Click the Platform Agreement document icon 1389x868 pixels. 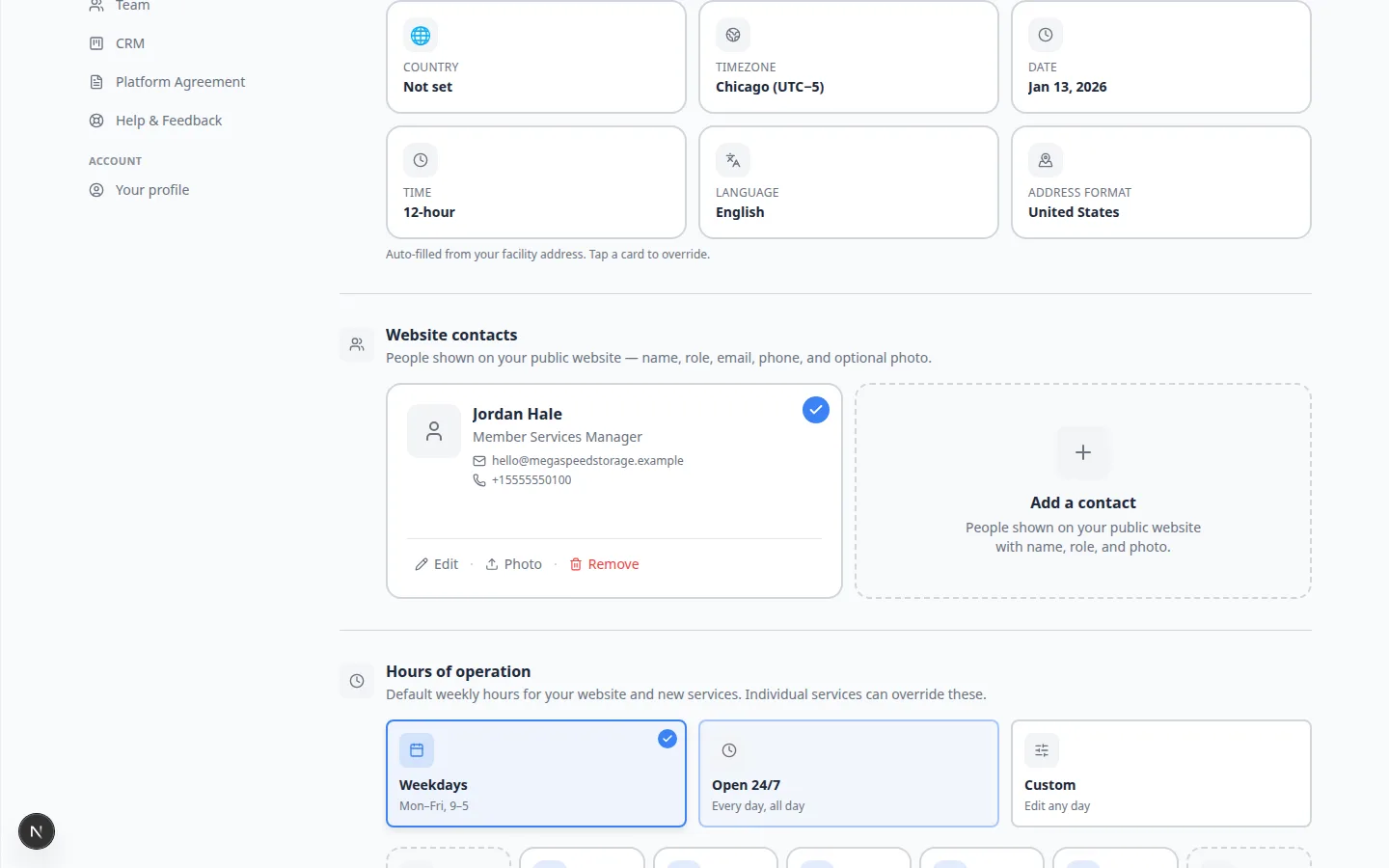click(96, 82)
